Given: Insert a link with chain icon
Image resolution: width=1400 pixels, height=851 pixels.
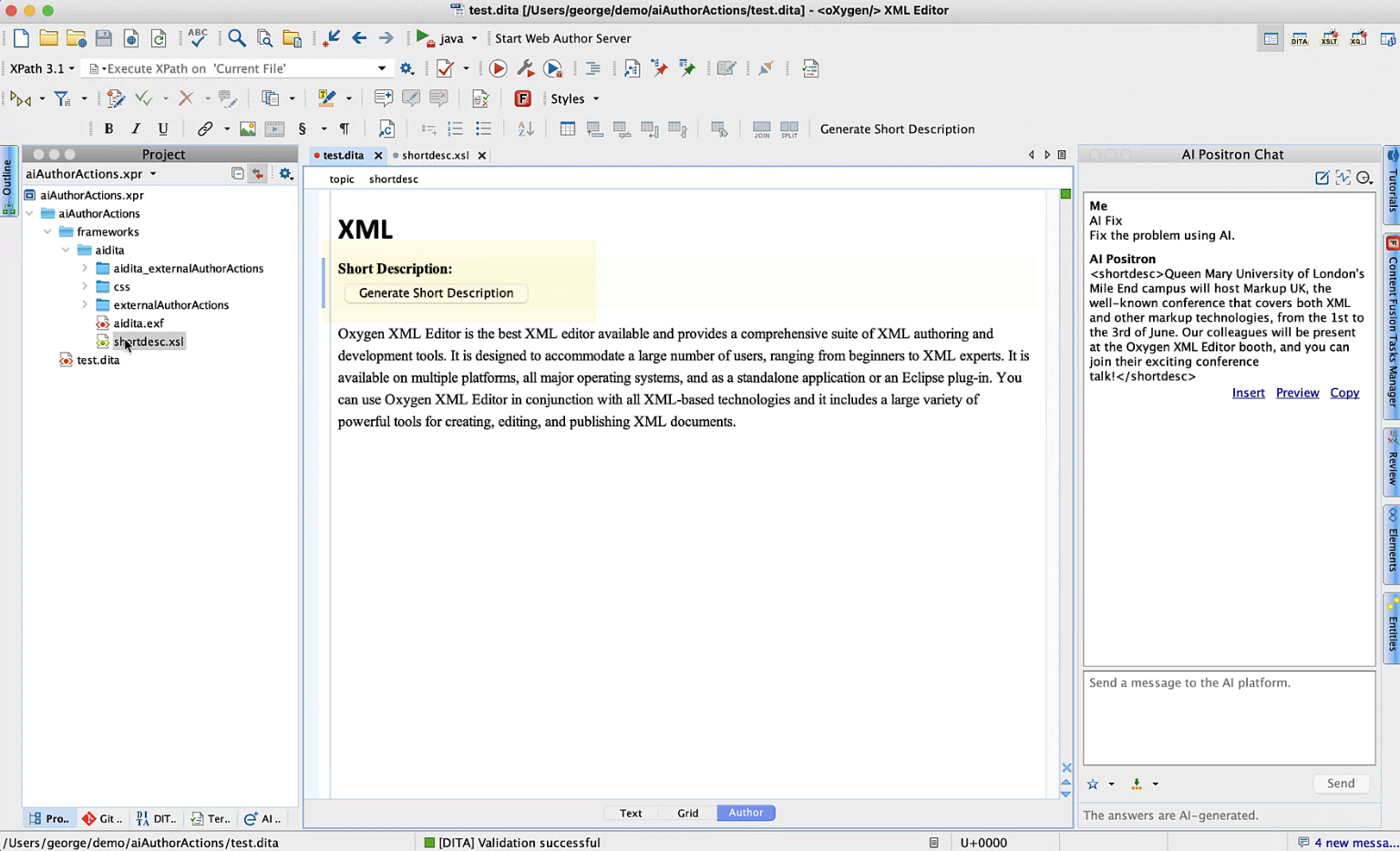Looking at the screenshot, I should point(205,128).
